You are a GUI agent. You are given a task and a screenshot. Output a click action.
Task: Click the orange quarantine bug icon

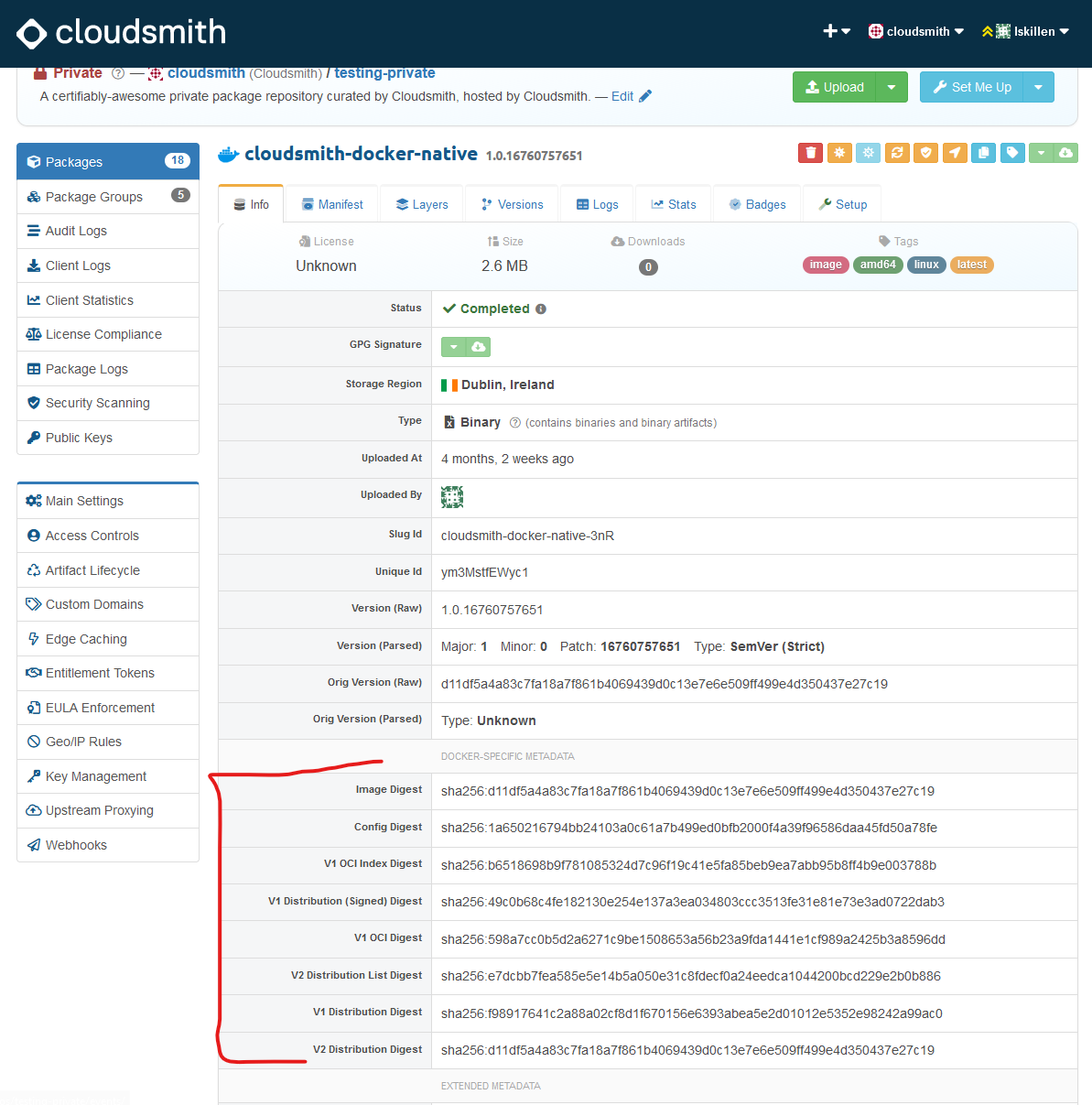[839, 153]
